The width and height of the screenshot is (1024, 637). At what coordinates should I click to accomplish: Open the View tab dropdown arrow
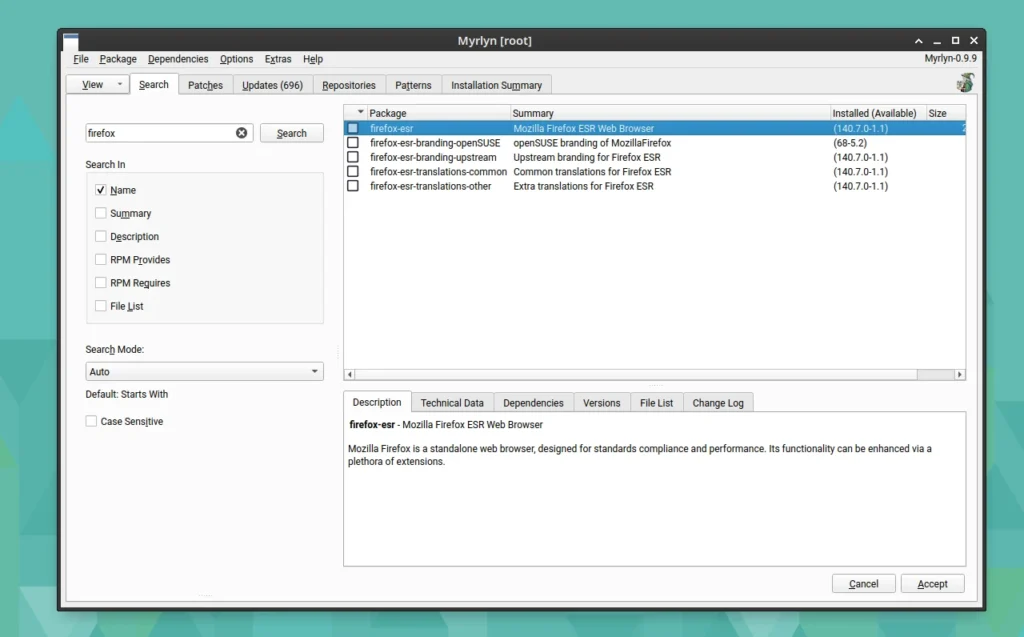pyautogui.click(x=118, y=84)
